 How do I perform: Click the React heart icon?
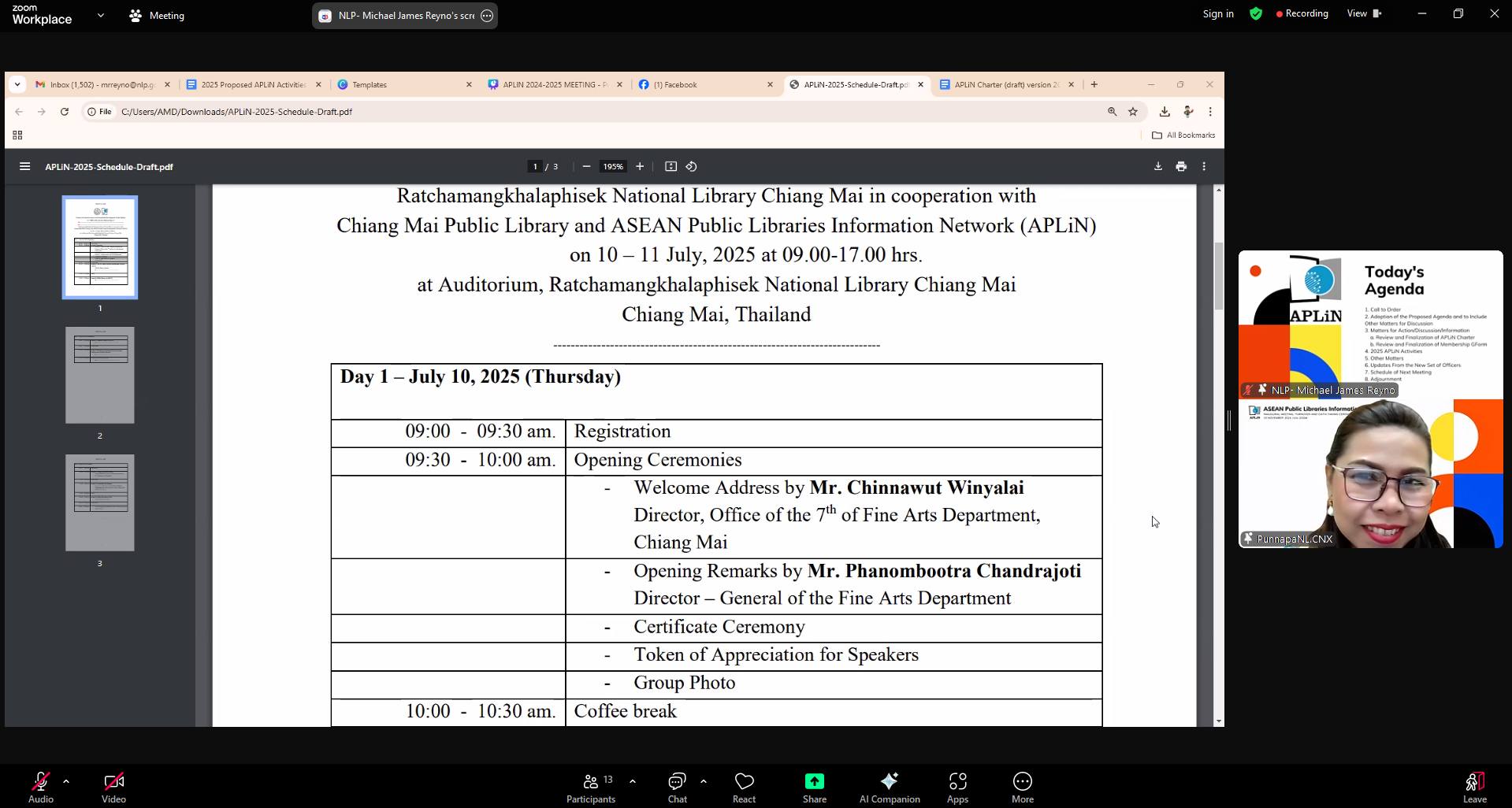(744, 787)
